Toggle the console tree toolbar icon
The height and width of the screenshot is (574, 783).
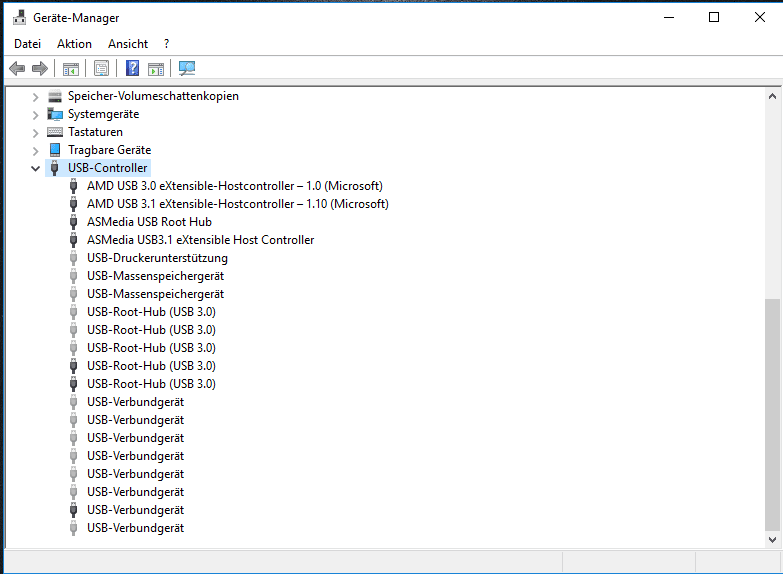[x=70, y=68]
